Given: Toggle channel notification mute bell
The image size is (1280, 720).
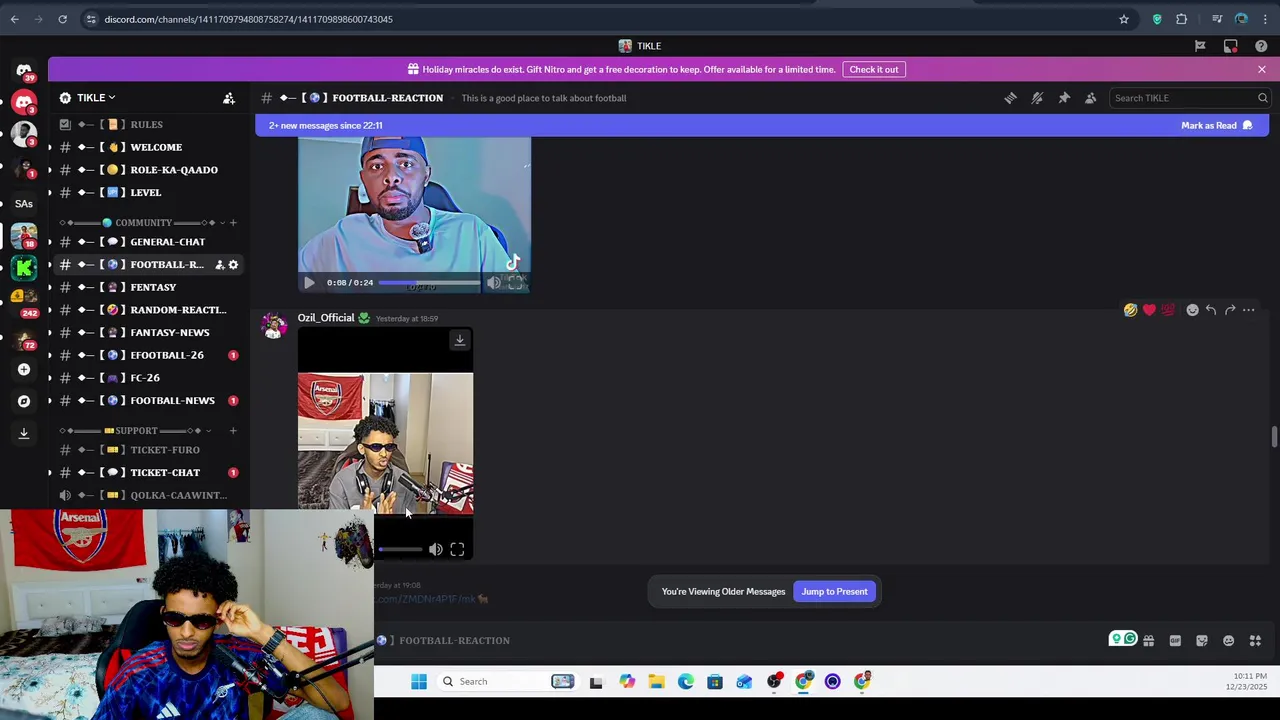Looking at the screenshot, I should pos(1037,98).
